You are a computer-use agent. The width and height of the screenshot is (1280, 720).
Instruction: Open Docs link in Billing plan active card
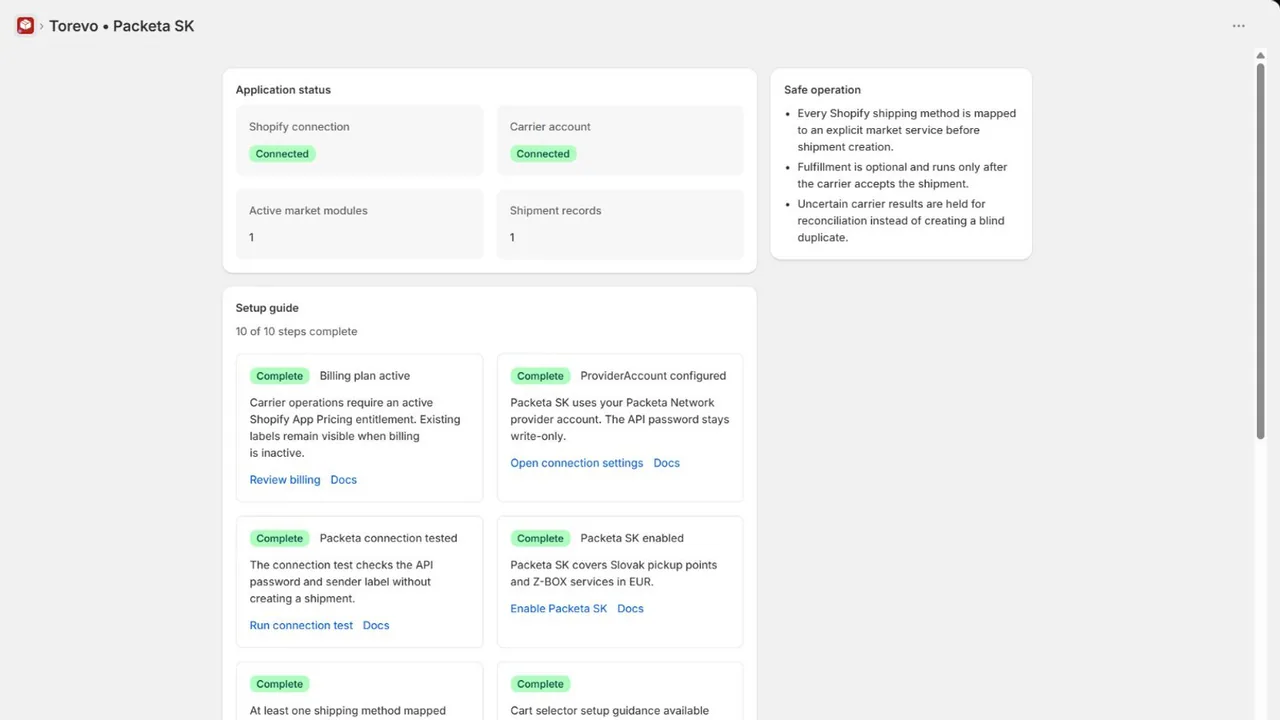[x=343, y=480]
